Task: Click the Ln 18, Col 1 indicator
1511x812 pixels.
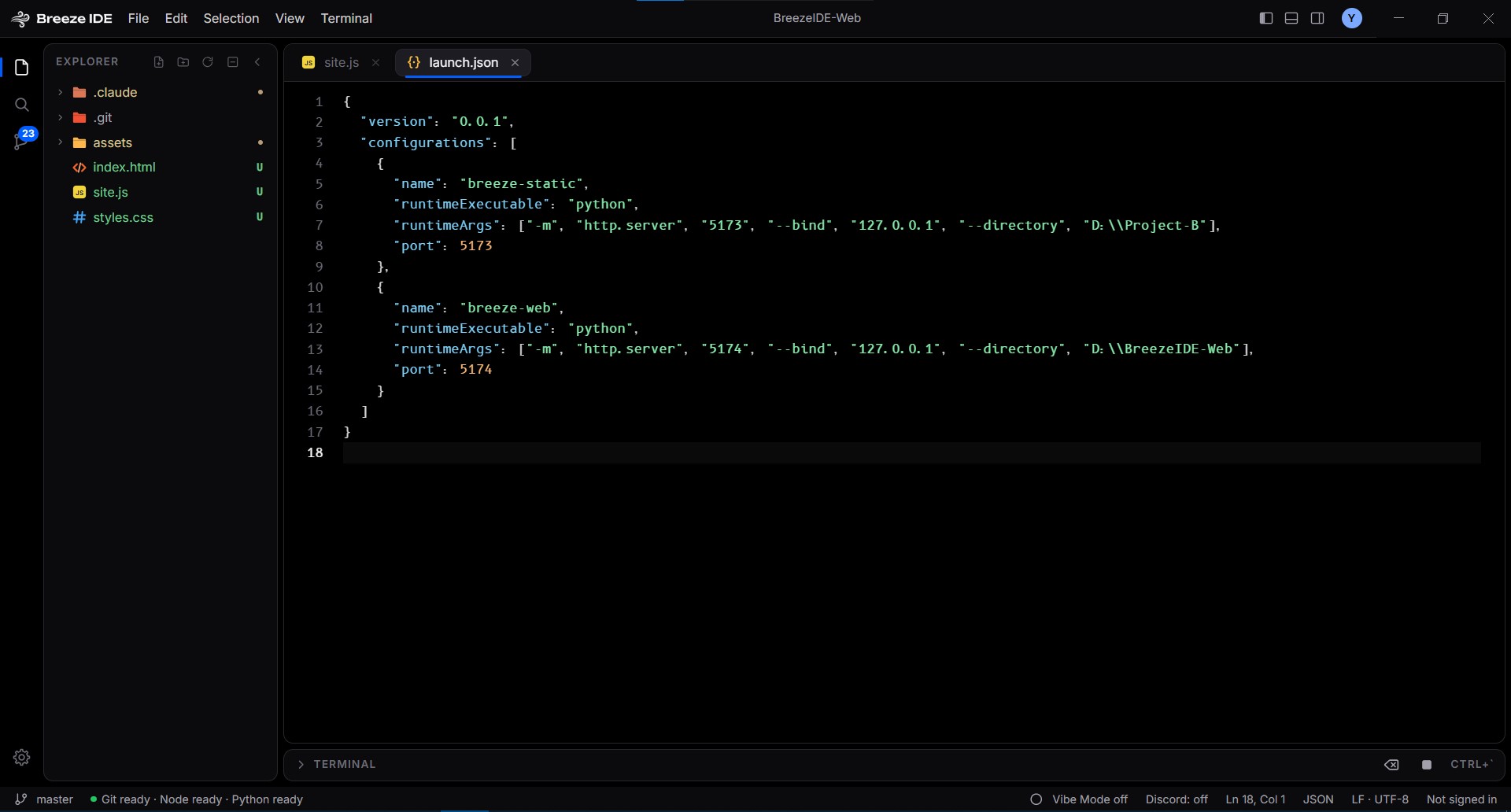Action: point(1255,799)
